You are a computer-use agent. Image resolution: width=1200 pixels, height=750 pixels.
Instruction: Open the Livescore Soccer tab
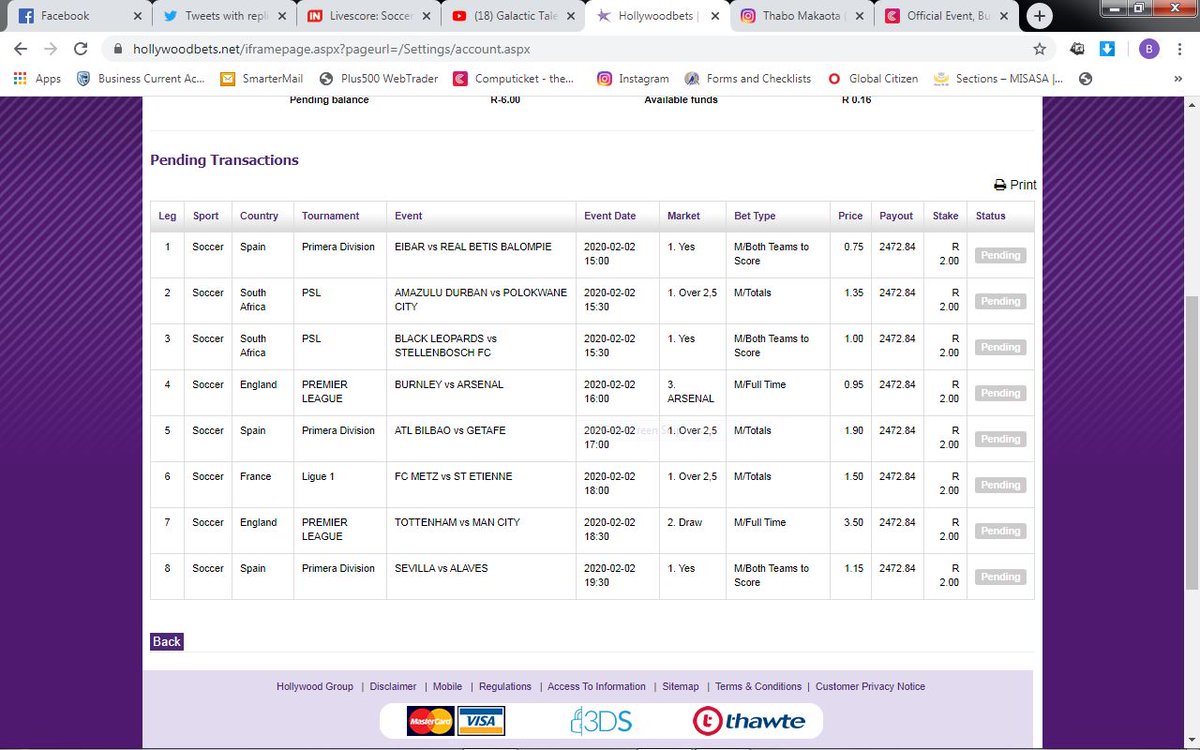[x=365, y=16]
